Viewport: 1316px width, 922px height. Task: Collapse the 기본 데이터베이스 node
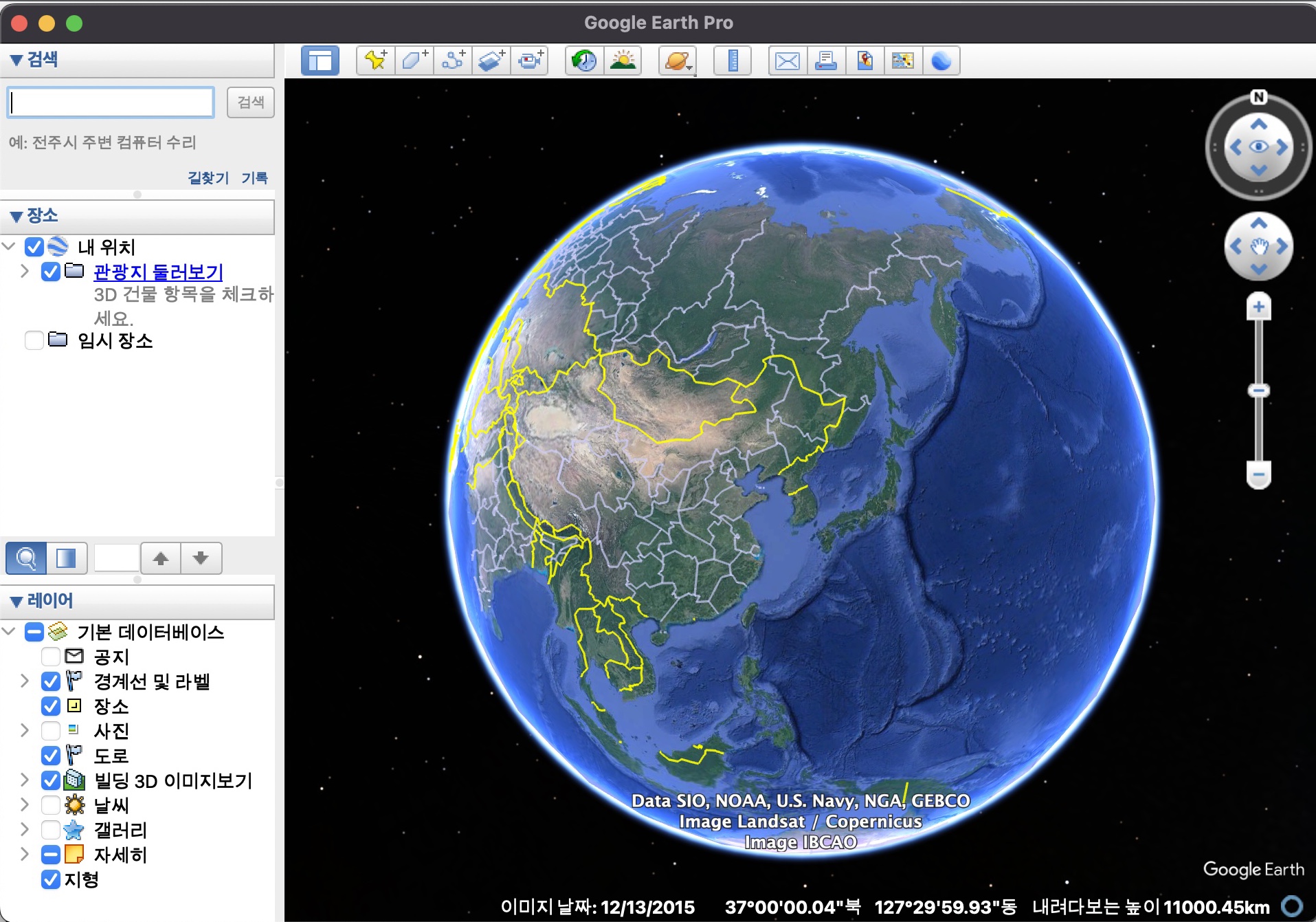(9, 631)
